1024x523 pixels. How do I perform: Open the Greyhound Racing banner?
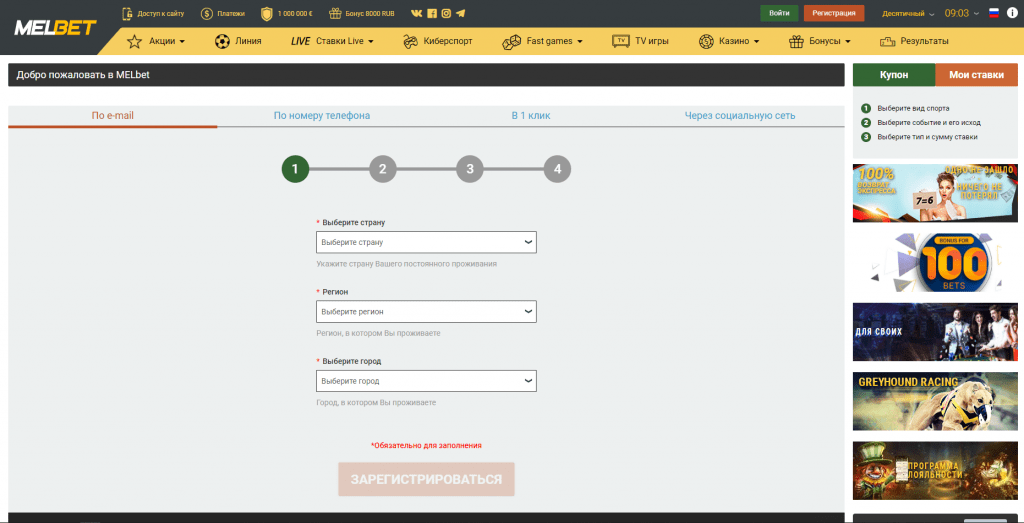(935, 402)
